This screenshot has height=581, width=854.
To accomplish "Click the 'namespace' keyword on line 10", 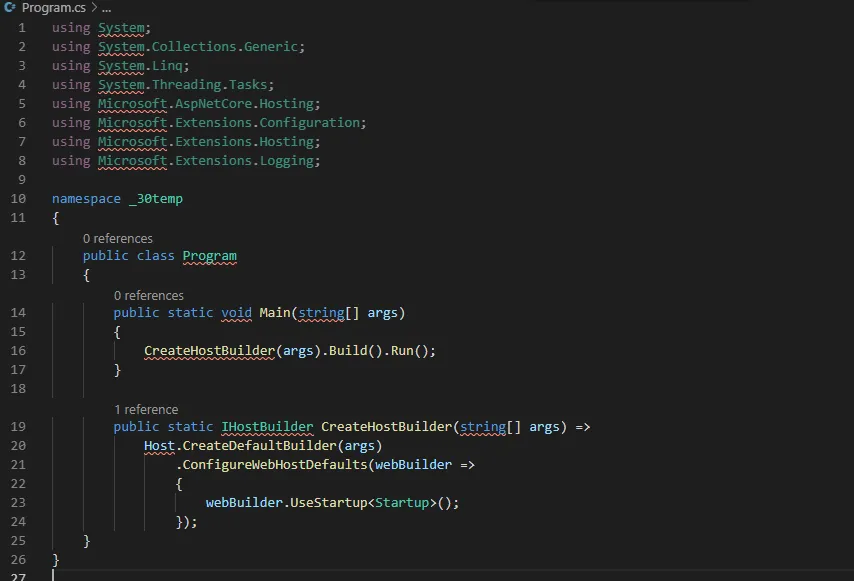I will (86, 199).
